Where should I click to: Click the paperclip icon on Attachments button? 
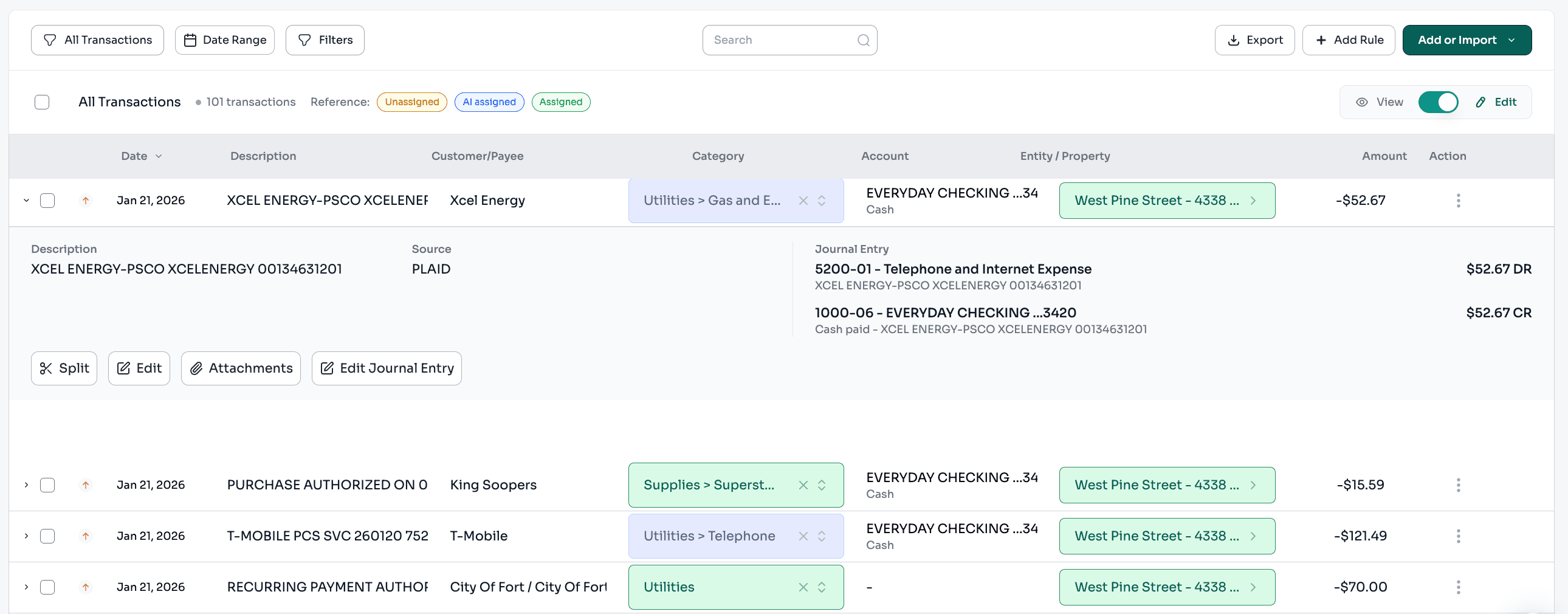click(x=196, y=368)
